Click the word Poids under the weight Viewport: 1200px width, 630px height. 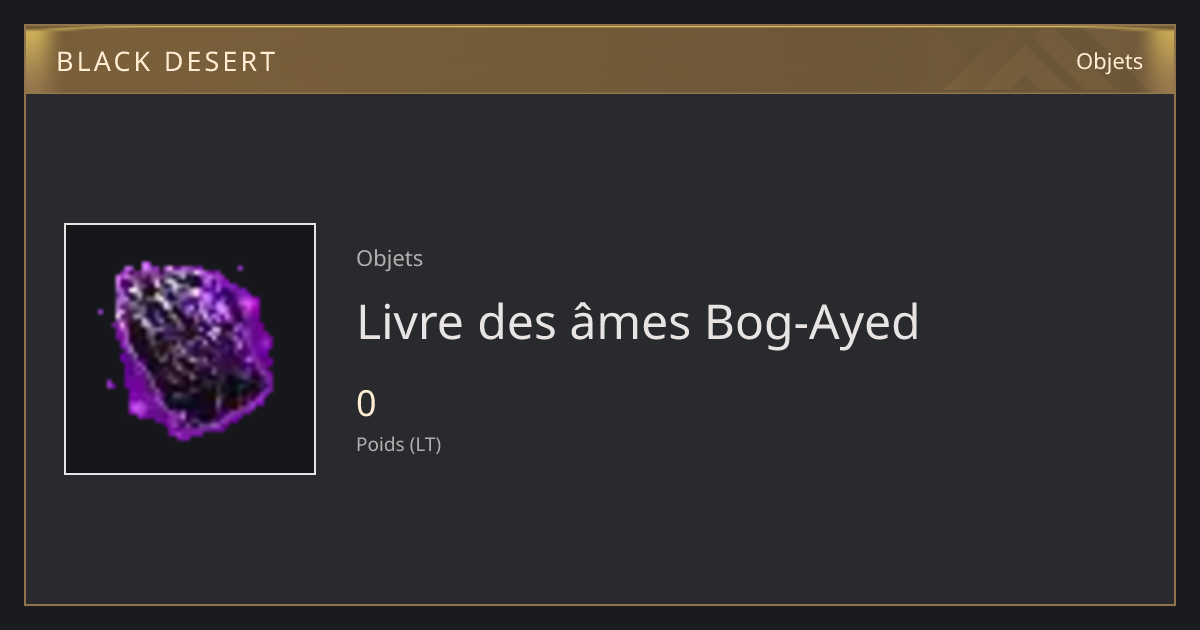tap(380, 444)
